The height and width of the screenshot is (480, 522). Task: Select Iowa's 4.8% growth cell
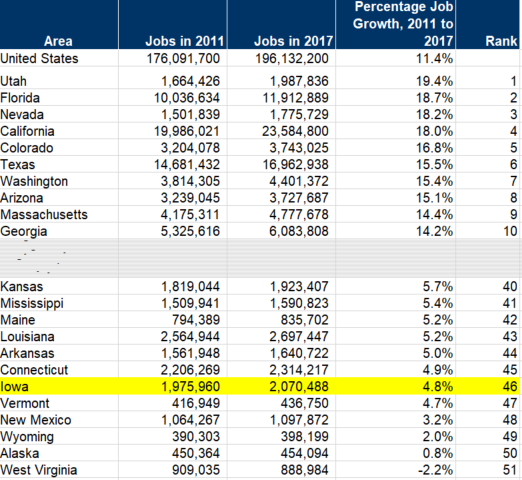pyautogui.click(x=395, y=386)
